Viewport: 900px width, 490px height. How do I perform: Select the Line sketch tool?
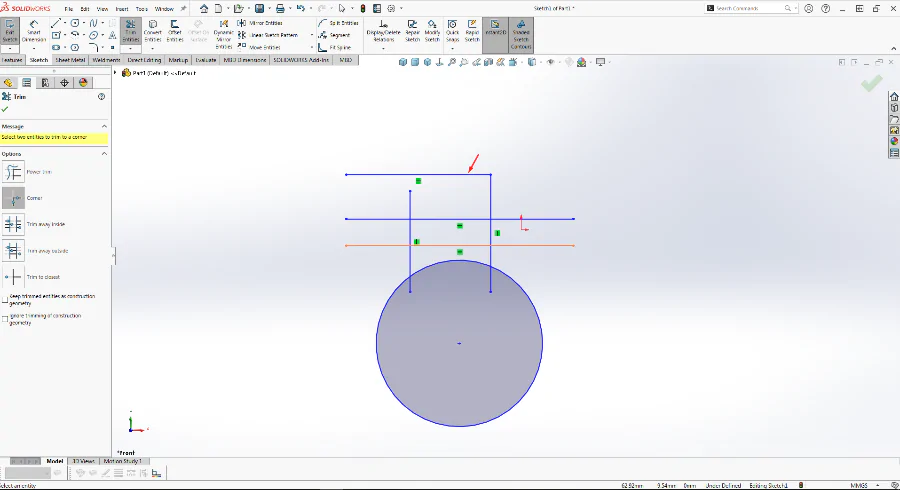click(x=56, y=24)
